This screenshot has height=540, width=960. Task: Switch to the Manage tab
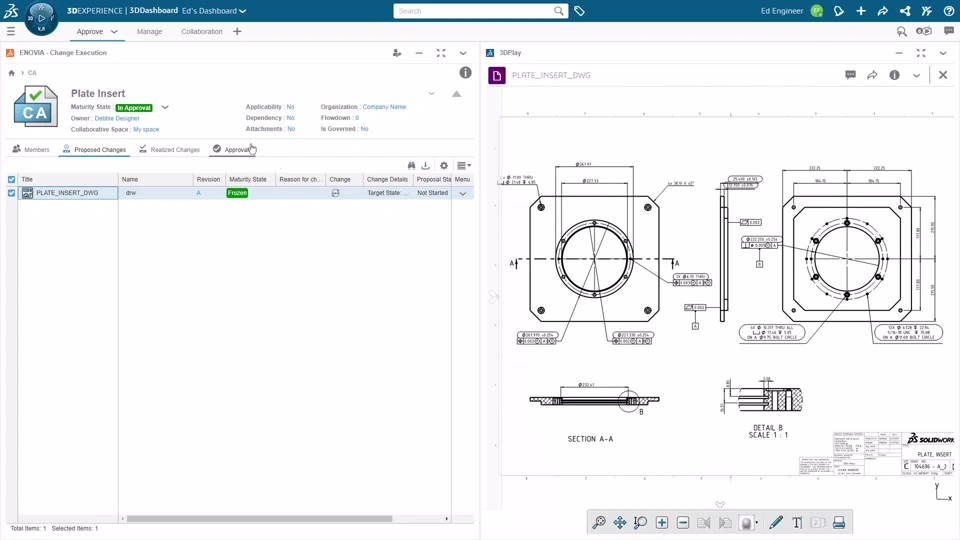(149, 31)
